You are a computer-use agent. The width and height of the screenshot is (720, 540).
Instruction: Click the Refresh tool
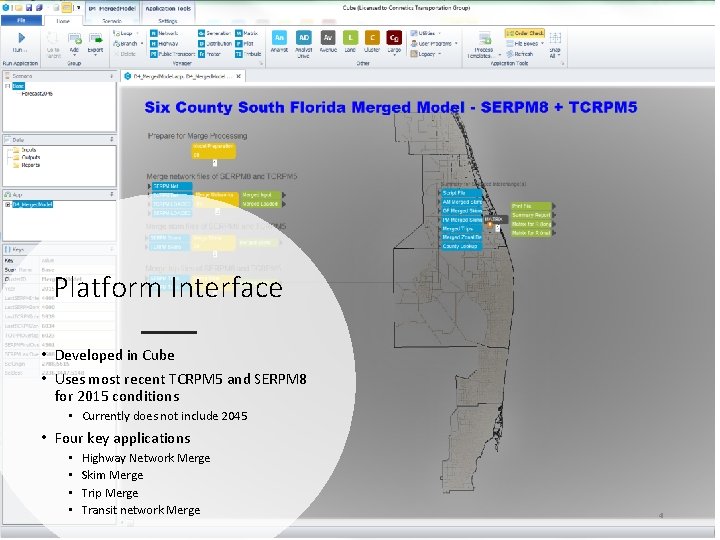pos(519,54)
